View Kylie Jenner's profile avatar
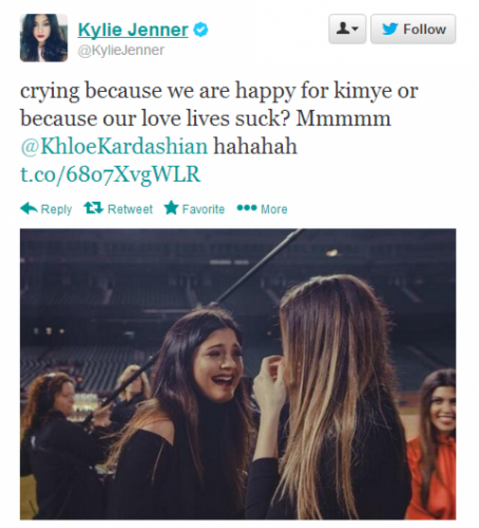This screenshot has height=528, width=479. click(44, 38)
